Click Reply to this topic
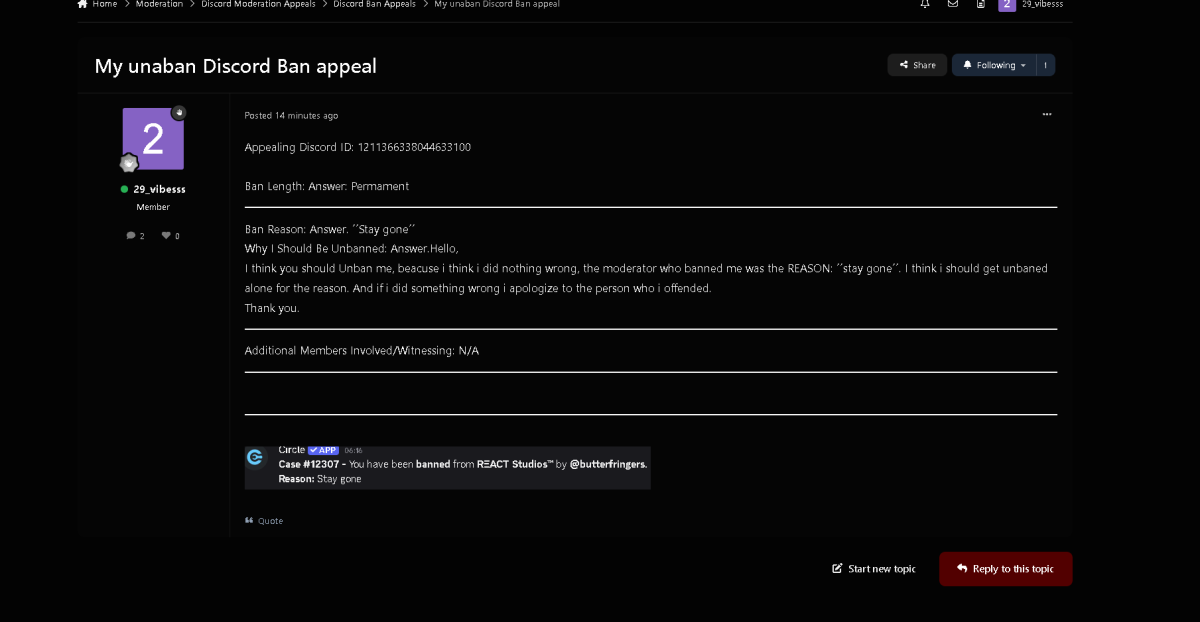The height and width of the screenshot is (622, 1200). pyautogui.click(x=1005, y=569)
